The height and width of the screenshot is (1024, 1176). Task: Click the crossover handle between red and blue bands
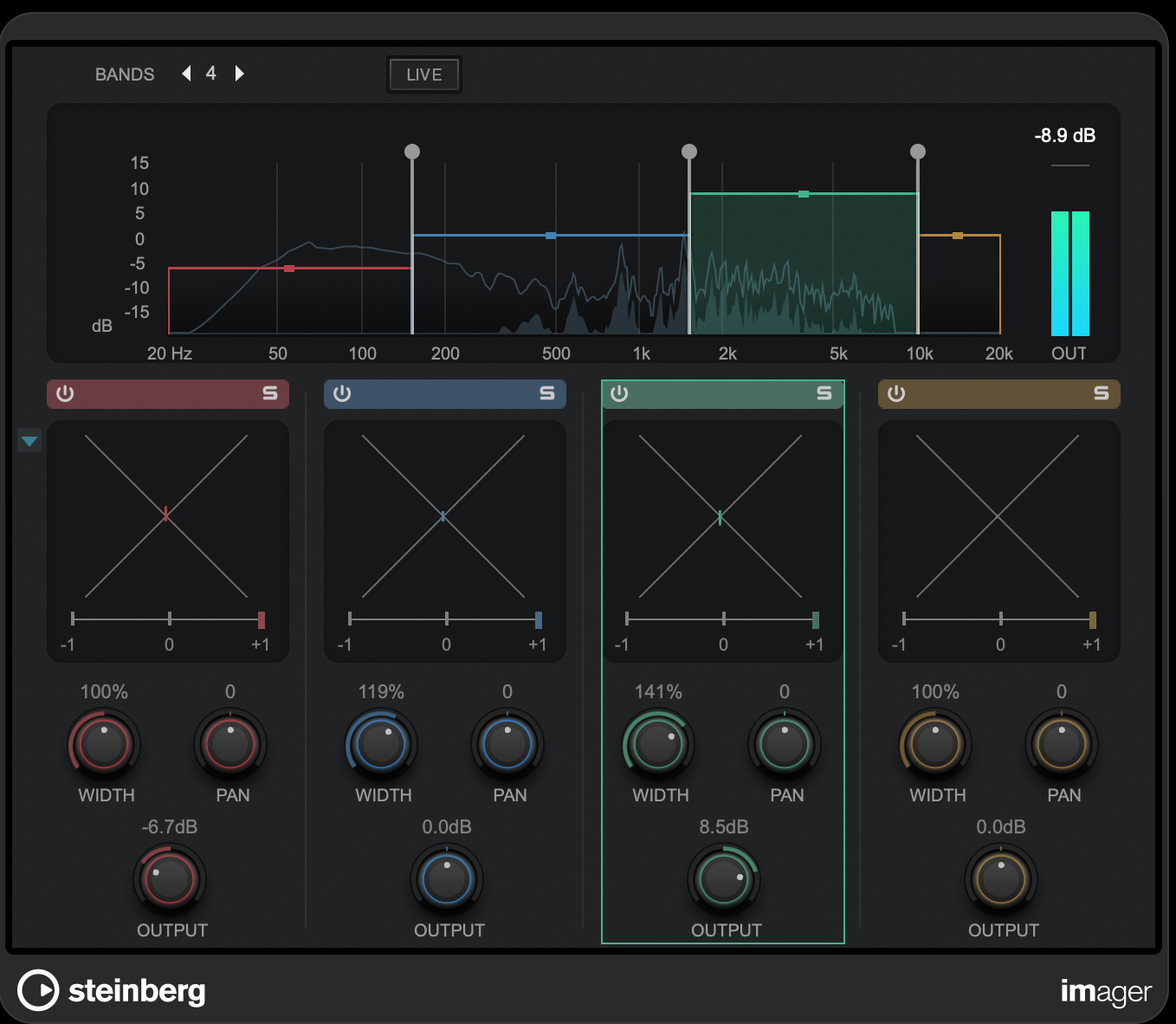[412, 152]
